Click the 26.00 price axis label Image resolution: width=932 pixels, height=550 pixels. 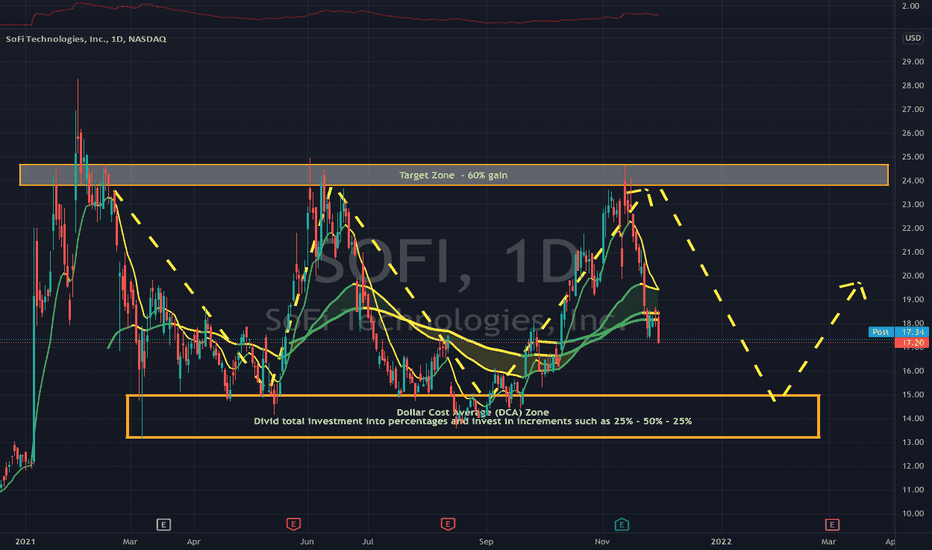[912, 133]
